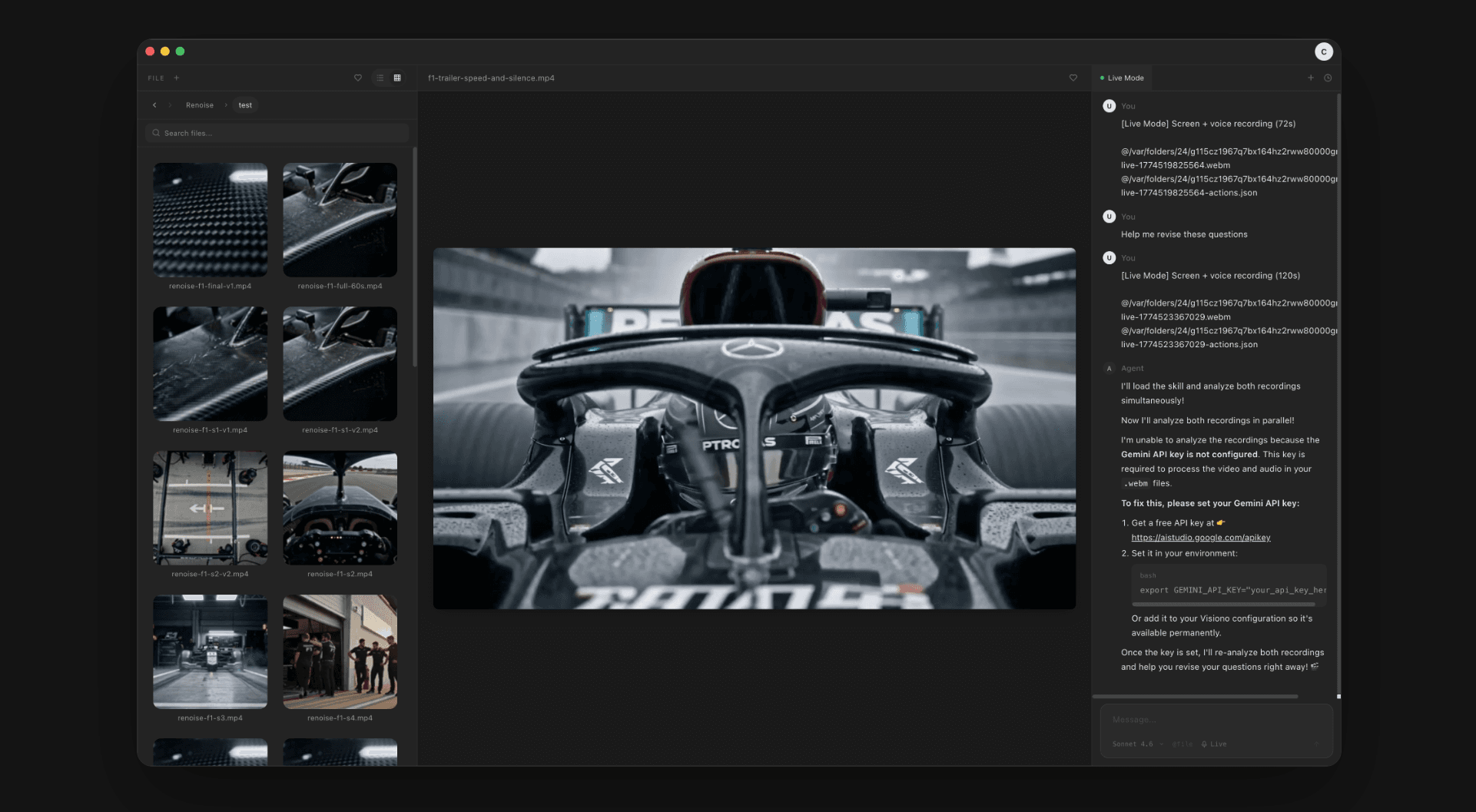Switch the file browser to grid view
This screenshot has height=812, width=1476.
pos(397,78)
